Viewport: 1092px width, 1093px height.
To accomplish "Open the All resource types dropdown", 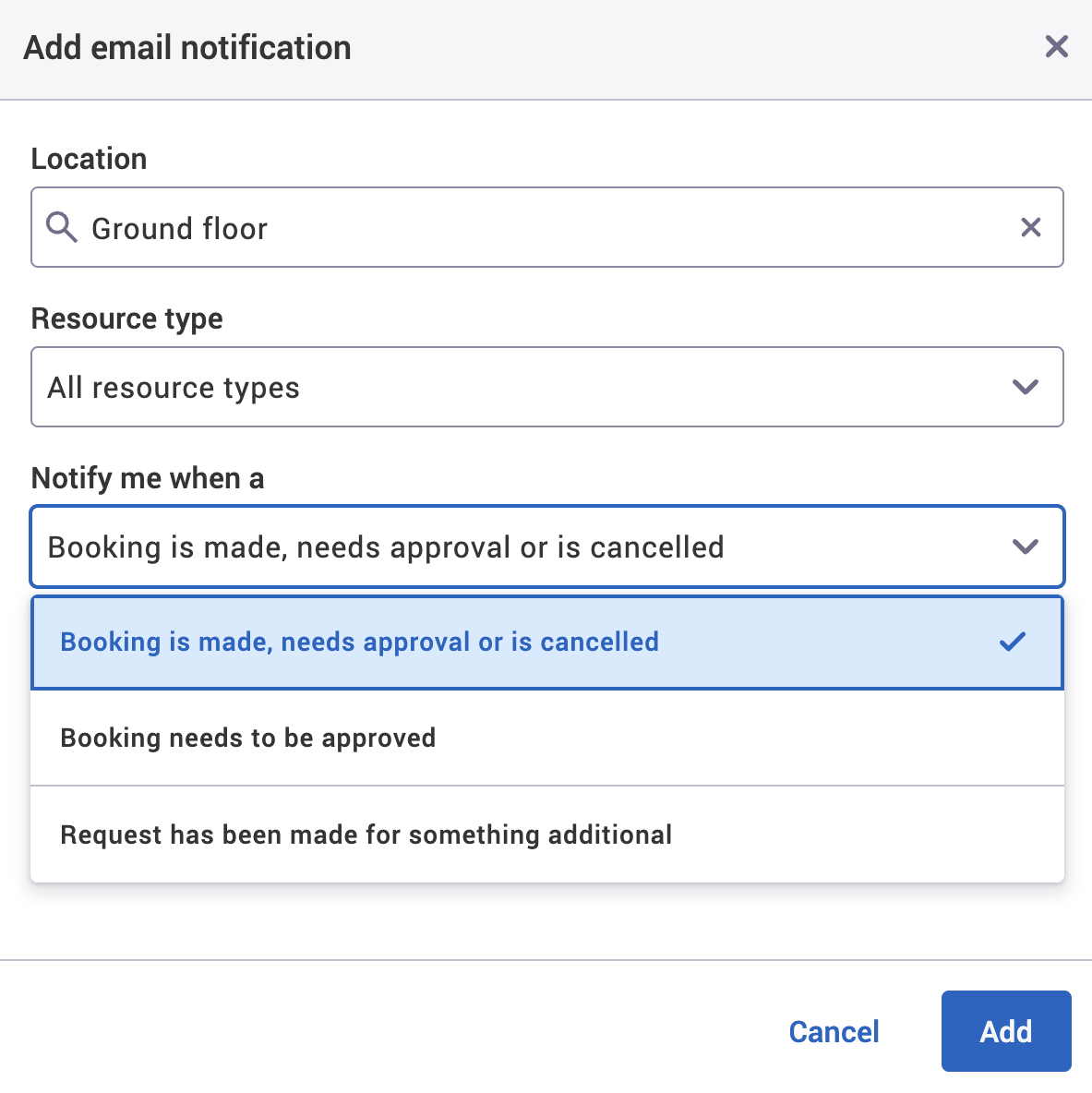I will point(546,387).
